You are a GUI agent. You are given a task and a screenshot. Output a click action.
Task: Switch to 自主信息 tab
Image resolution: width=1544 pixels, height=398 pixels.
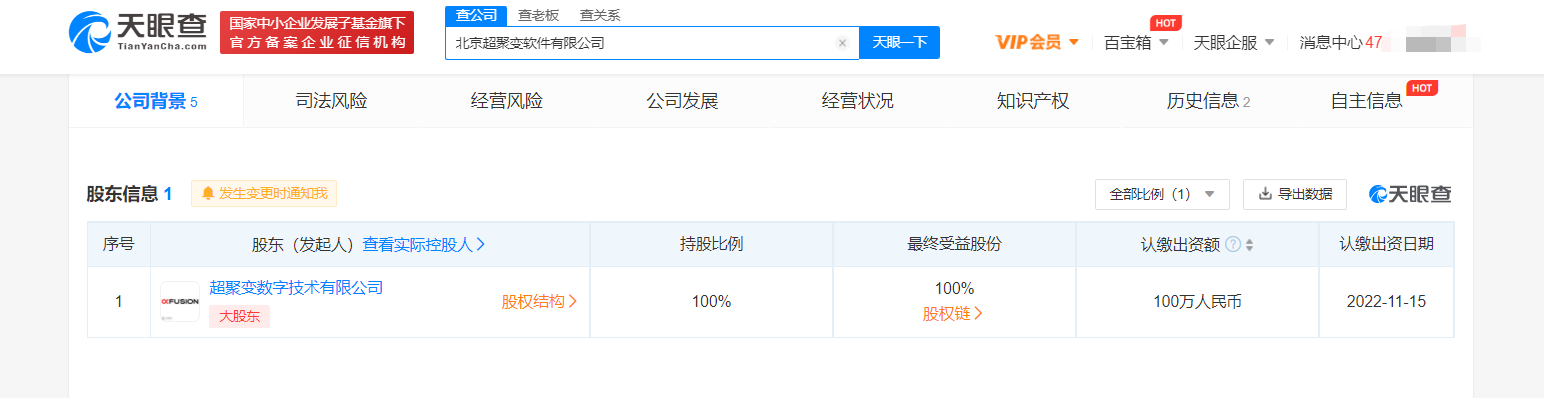[x=1366, y=101]
